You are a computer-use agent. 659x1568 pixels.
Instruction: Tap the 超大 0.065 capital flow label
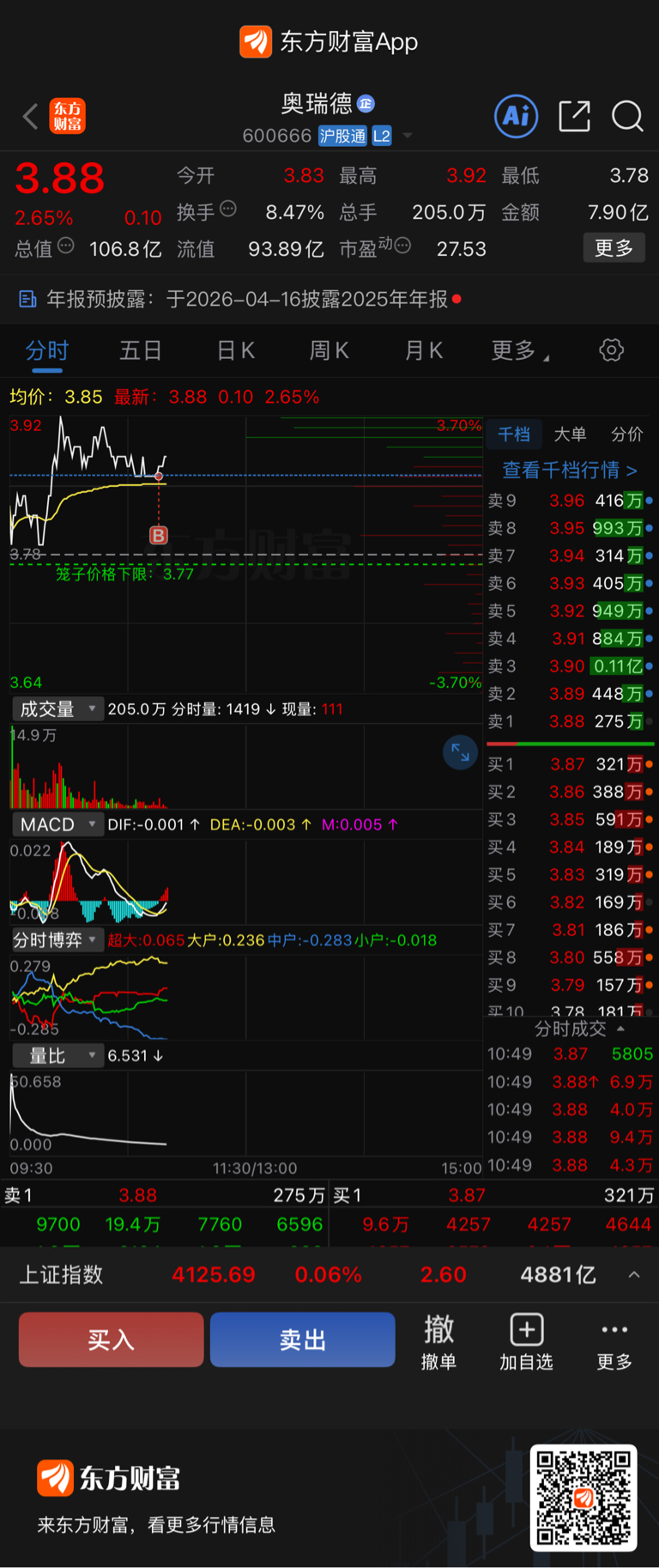146,940
